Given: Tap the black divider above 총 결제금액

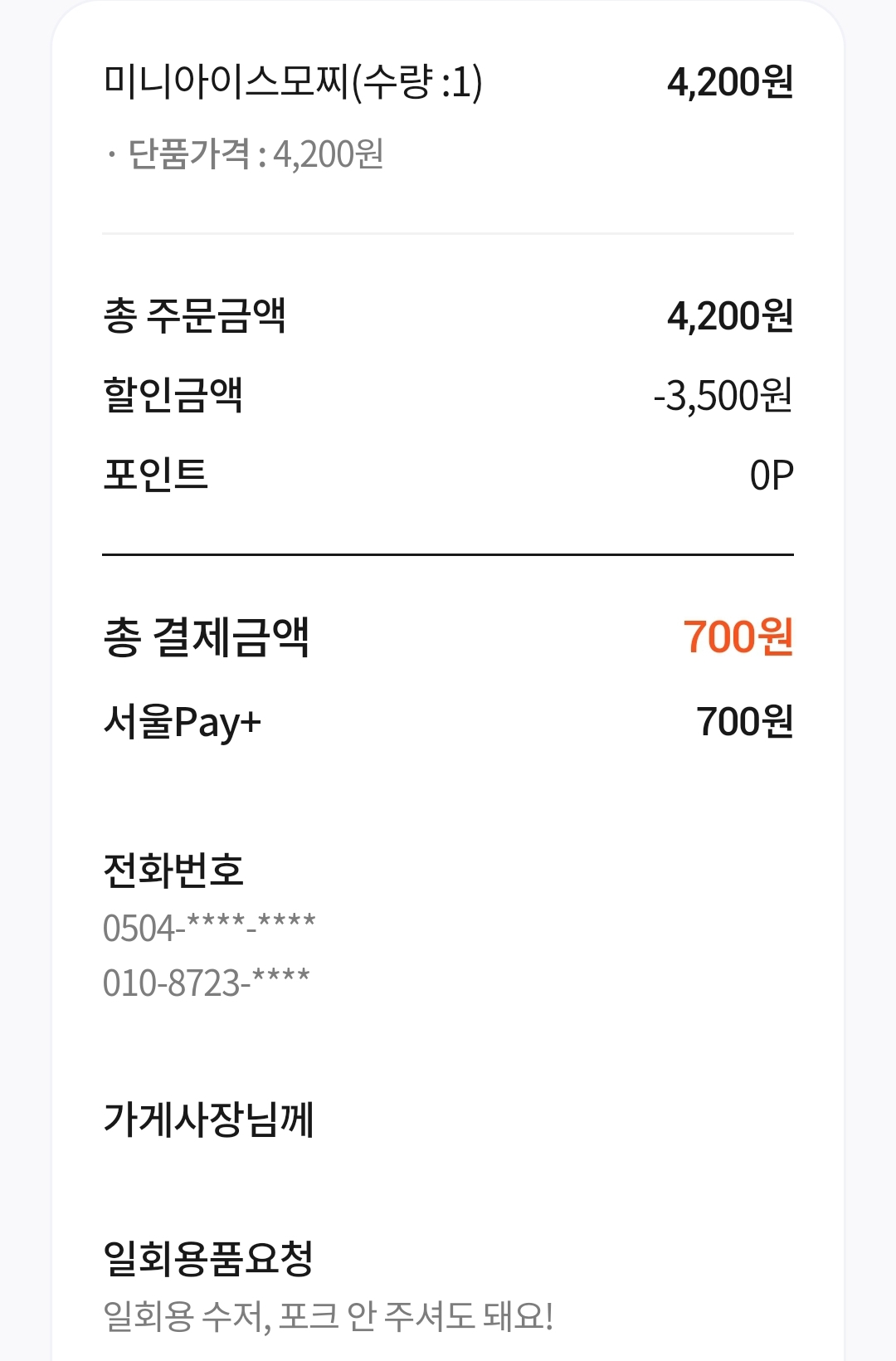Looking at the screenshot, I should pos(448,554).
